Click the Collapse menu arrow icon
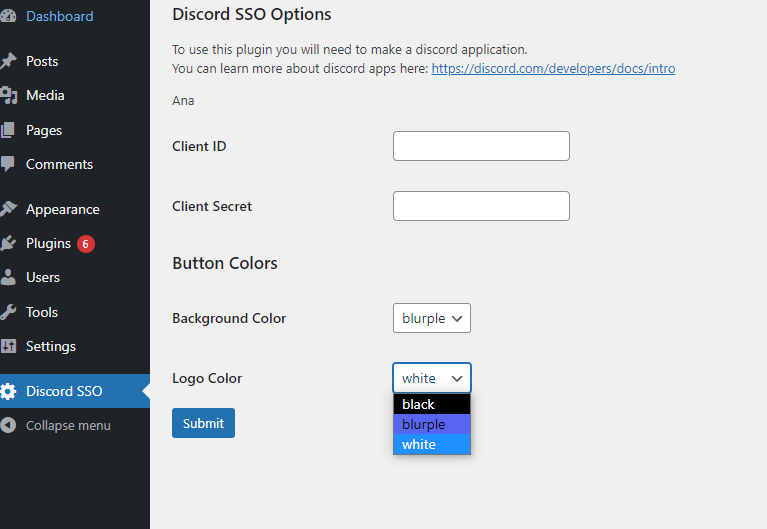The image size is (767, 529). pyautogui.click(x=8, y=425)
